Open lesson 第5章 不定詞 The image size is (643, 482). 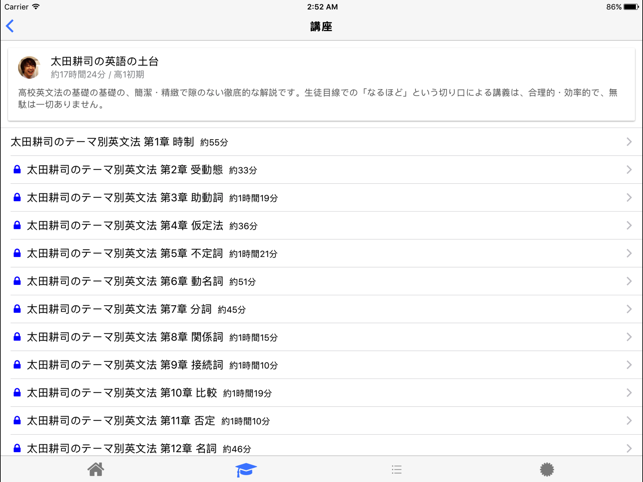322,253
